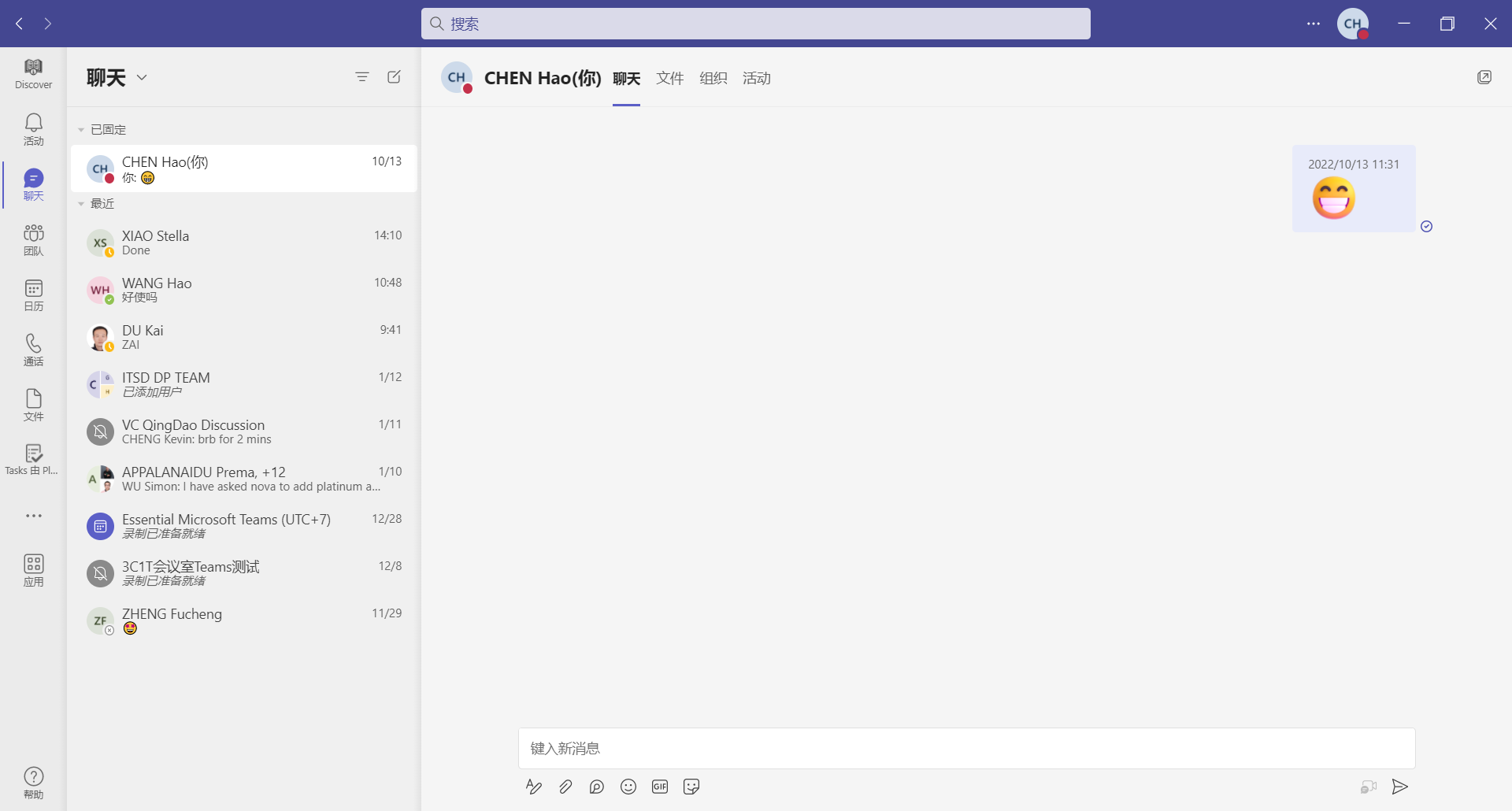
Task: Open chat with ZHENG Fucheng
Action: point(244,620)
